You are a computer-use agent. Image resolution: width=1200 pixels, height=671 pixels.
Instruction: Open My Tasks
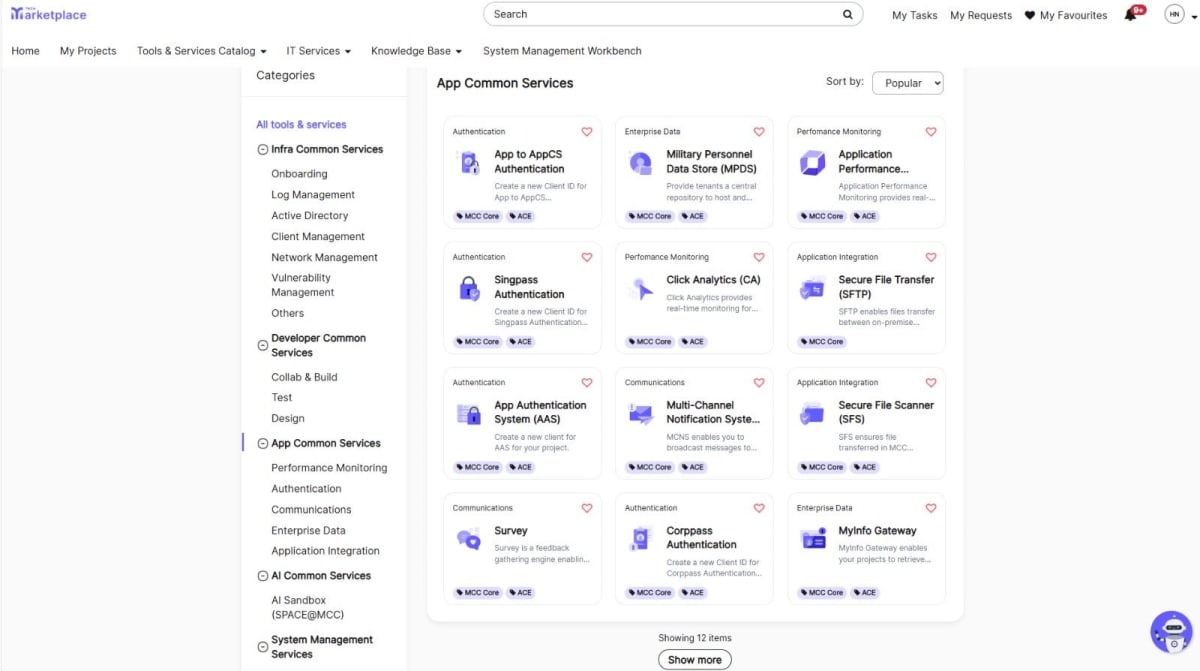pyautogui.click(x=915, y=15)
